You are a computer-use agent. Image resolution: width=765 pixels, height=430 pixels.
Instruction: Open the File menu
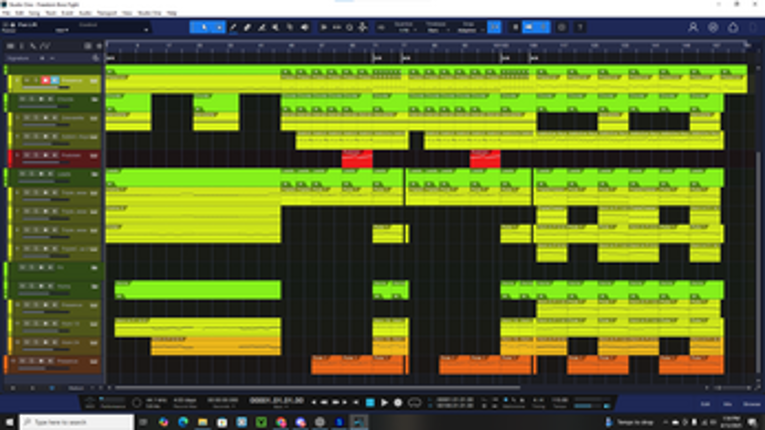(7, 13)
